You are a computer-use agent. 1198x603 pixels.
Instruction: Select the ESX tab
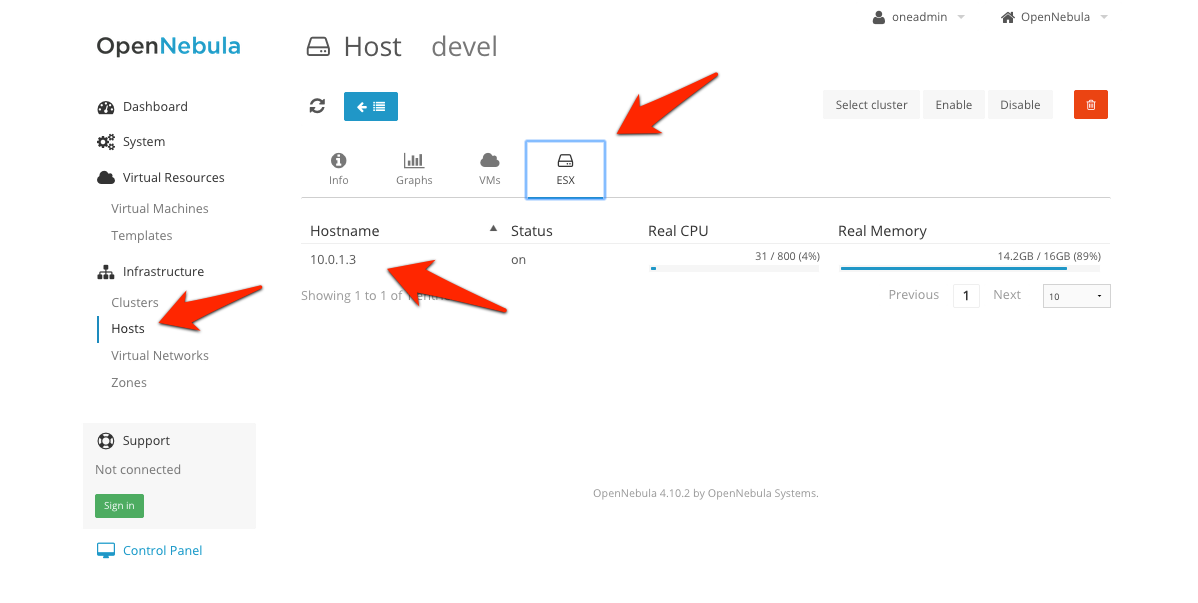tap(565, 169)
